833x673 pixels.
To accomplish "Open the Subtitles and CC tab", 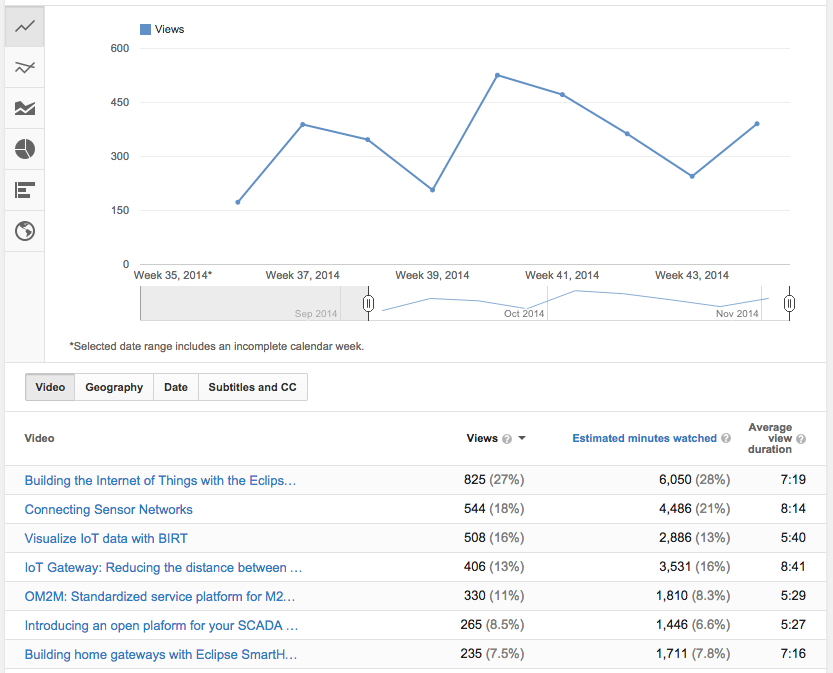I will click(252, 387).
